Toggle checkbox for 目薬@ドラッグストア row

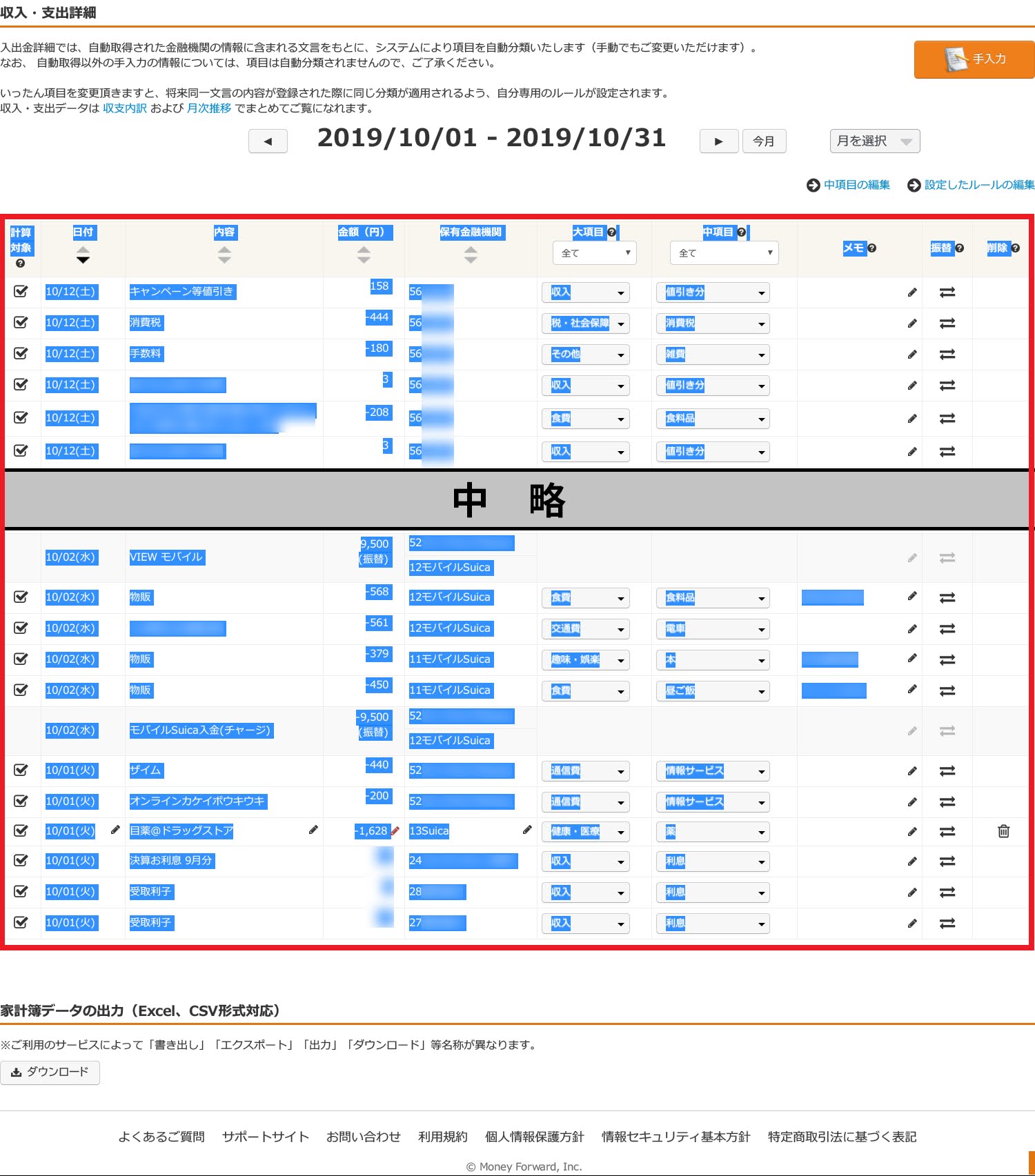click(21, 831)
